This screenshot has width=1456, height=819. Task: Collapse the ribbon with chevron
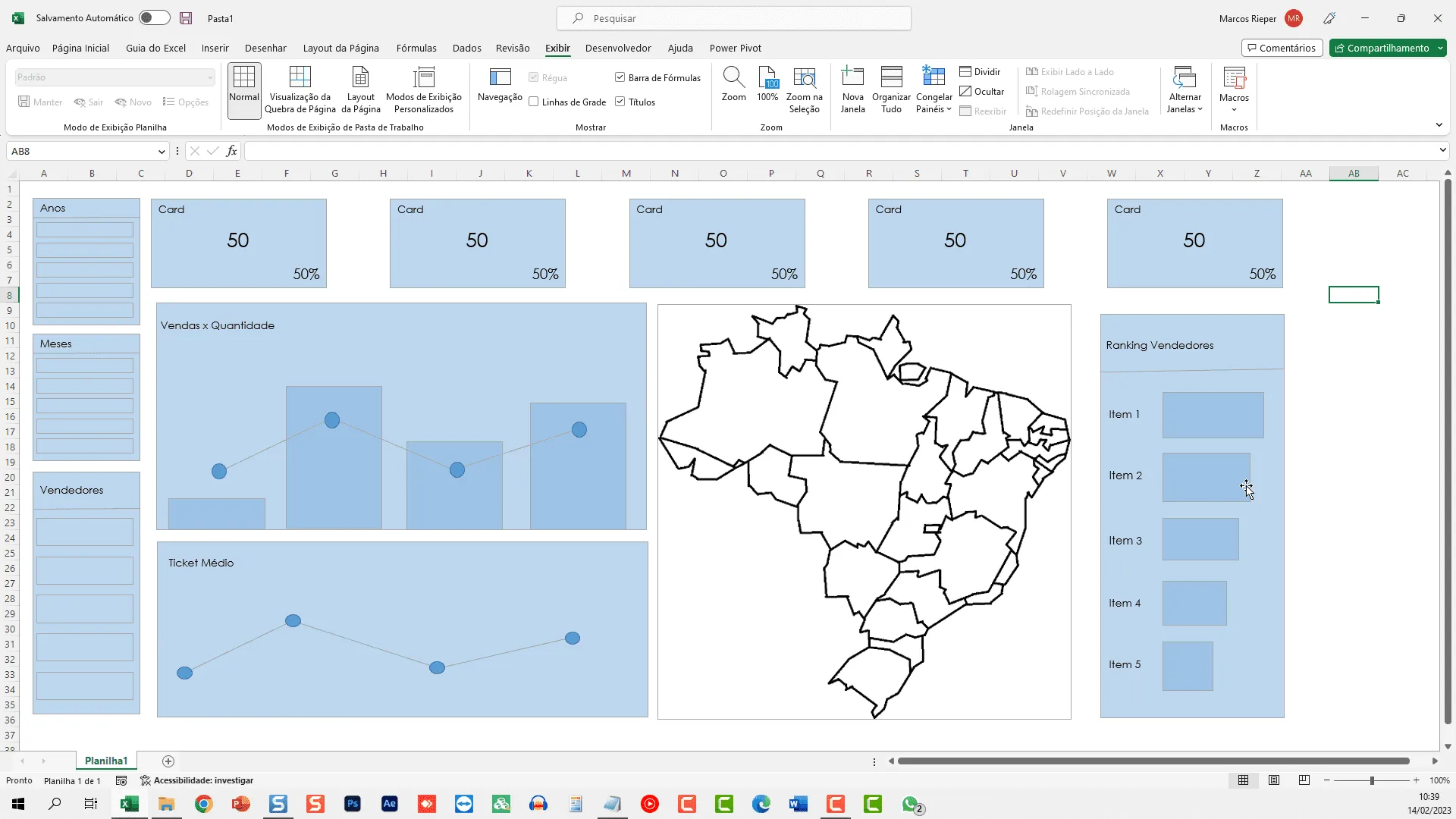(x=1439, y=125)
